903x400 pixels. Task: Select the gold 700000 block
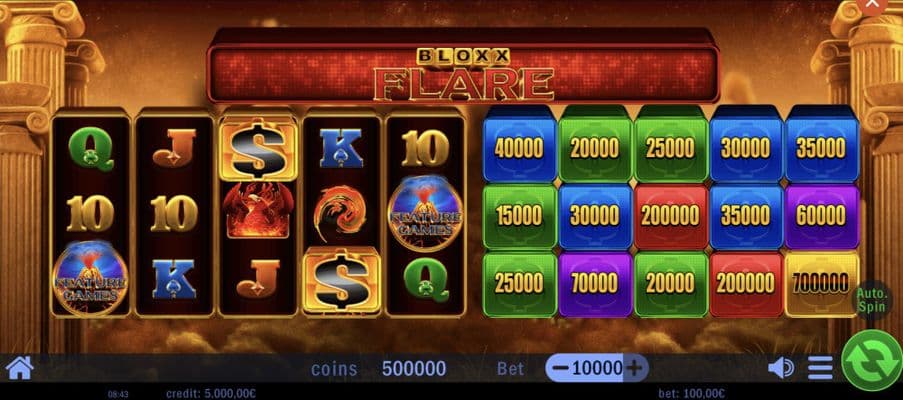821,284
